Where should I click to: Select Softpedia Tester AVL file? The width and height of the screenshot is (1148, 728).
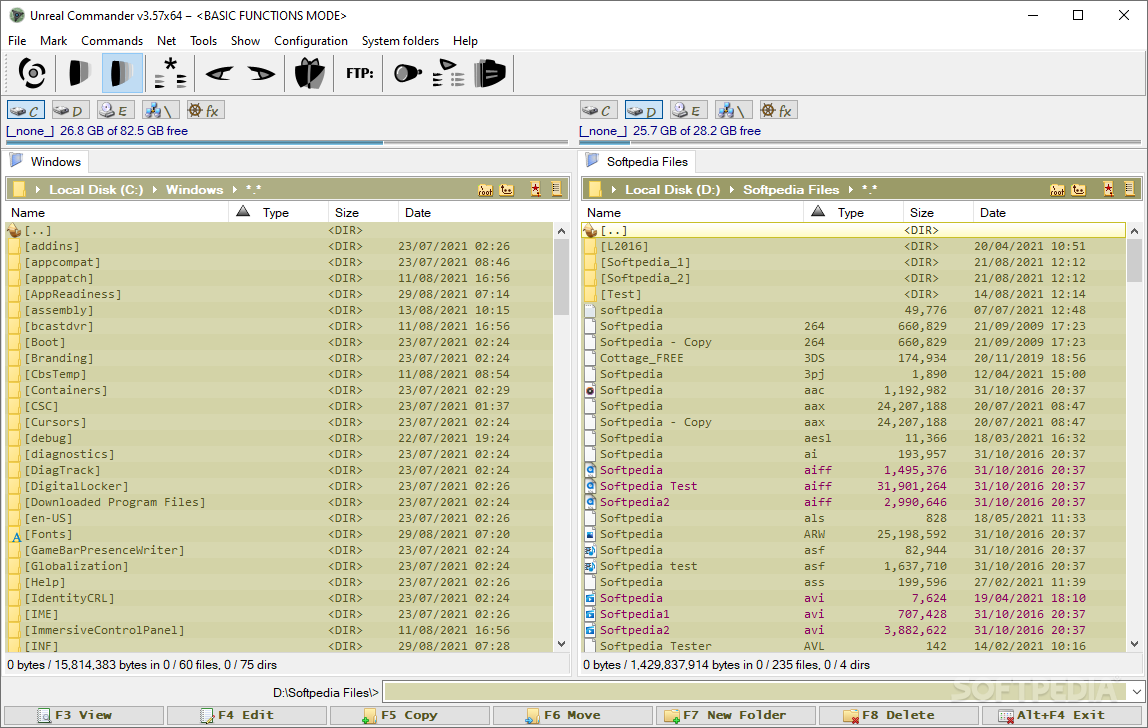point(854,646)
